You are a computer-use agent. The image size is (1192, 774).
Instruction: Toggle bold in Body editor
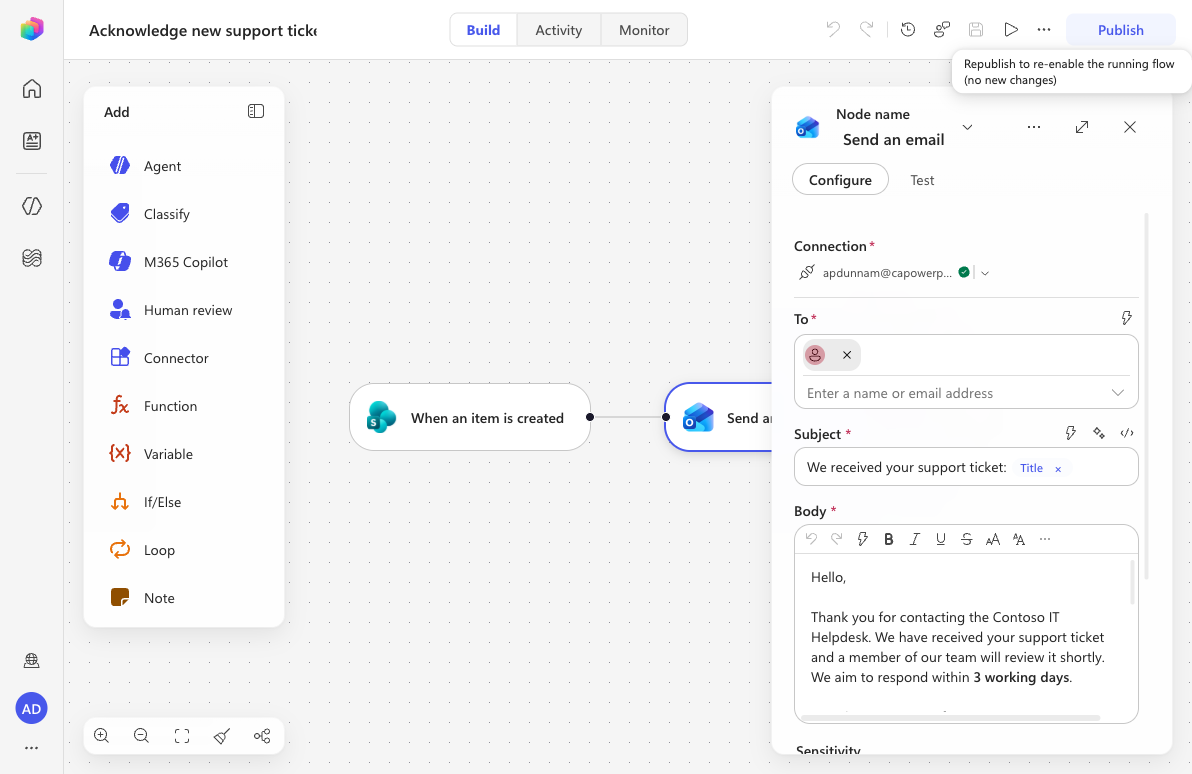(889, 539)
